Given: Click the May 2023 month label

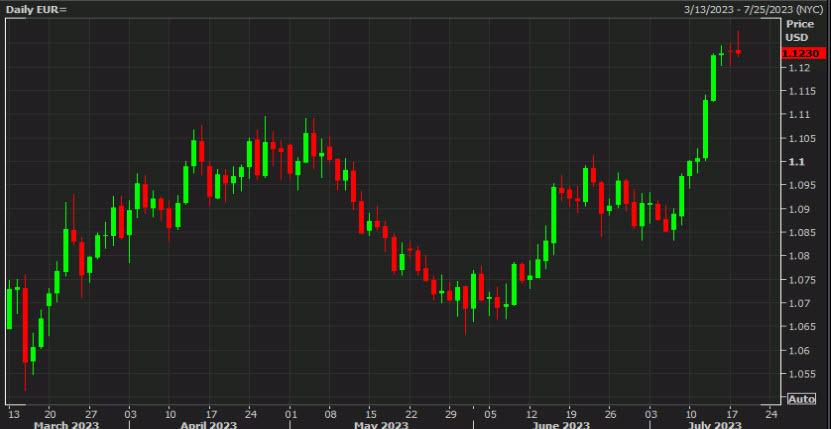Looking at the screenshot, I should (381, 425).
